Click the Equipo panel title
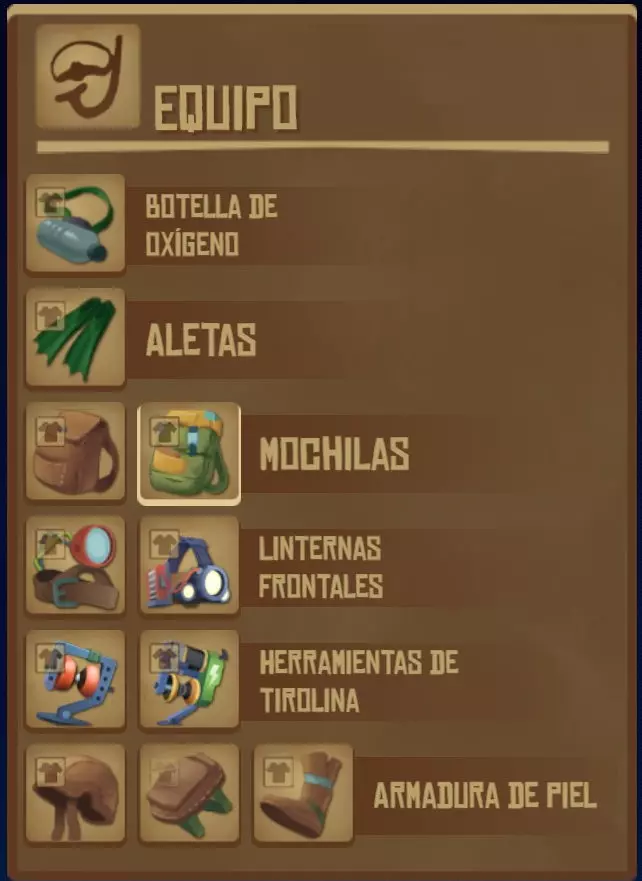Viewport: 642px width, 881px height. tap(225, 108)
